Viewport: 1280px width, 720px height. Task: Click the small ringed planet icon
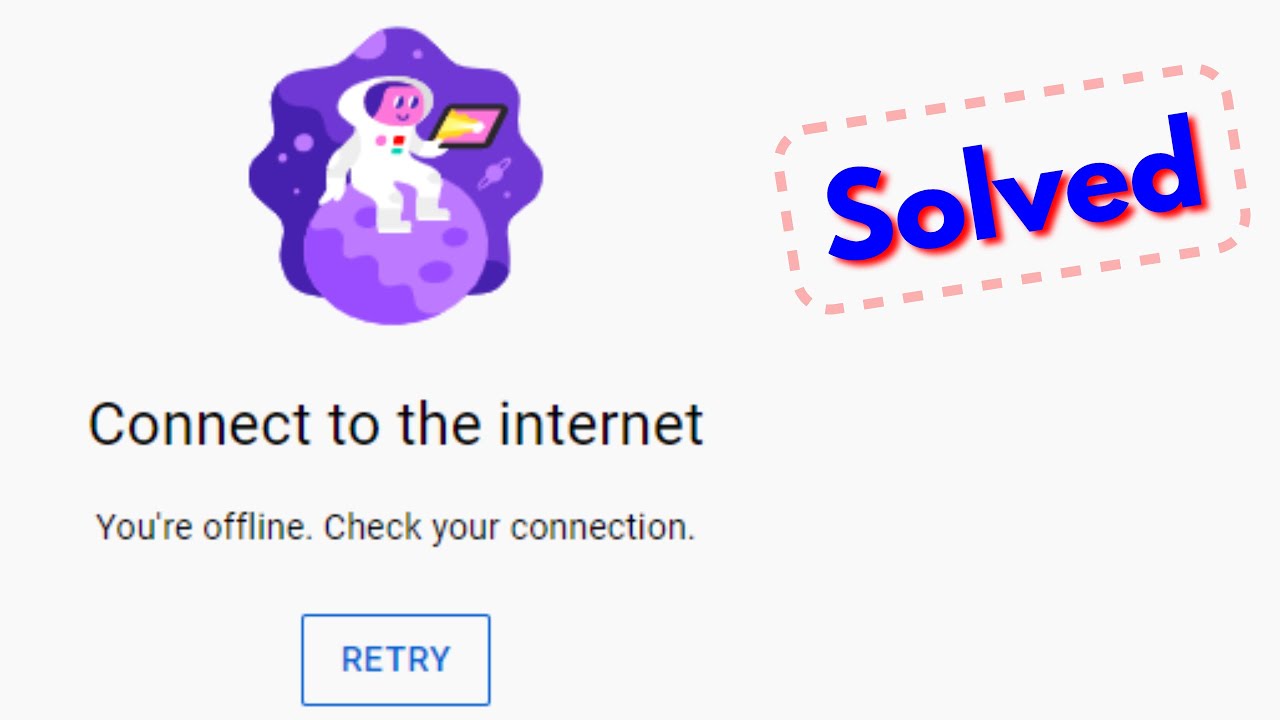[x=494, y=174]
